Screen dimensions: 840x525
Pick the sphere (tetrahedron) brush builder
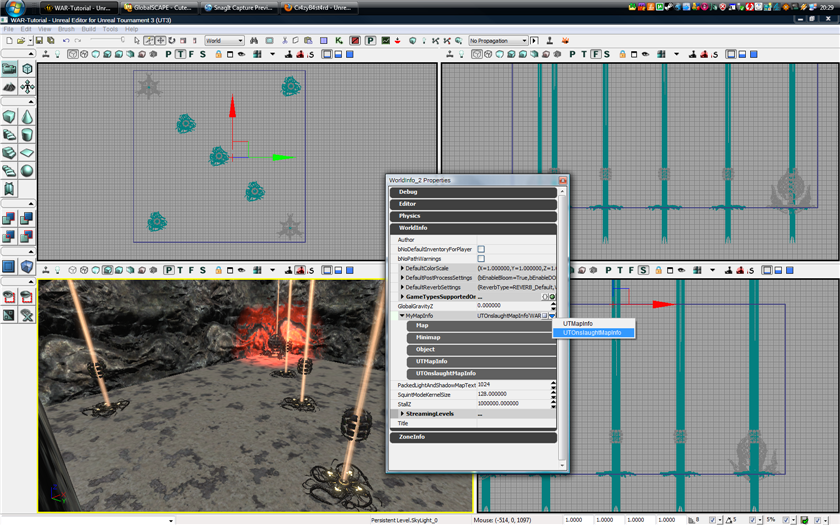[x=27, y=170]
